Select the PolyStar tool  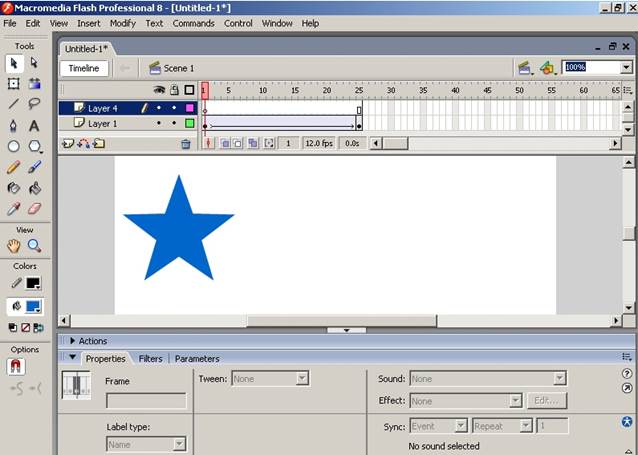[35, 146]
